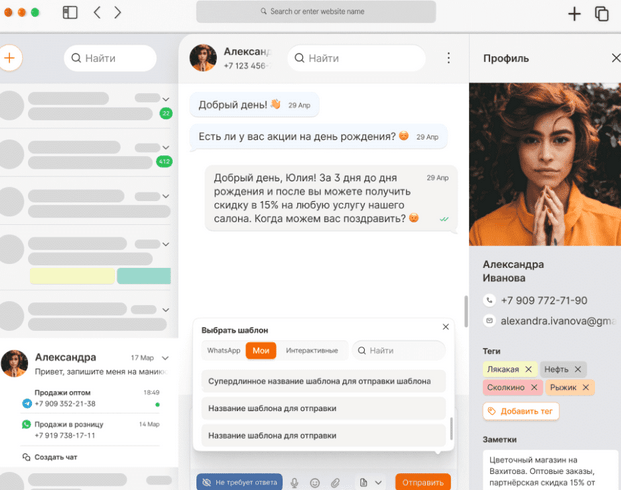This screenshot has height=490, width=621.
Task: Expand chat list item with 412 badge
Action: click(166, 147)
